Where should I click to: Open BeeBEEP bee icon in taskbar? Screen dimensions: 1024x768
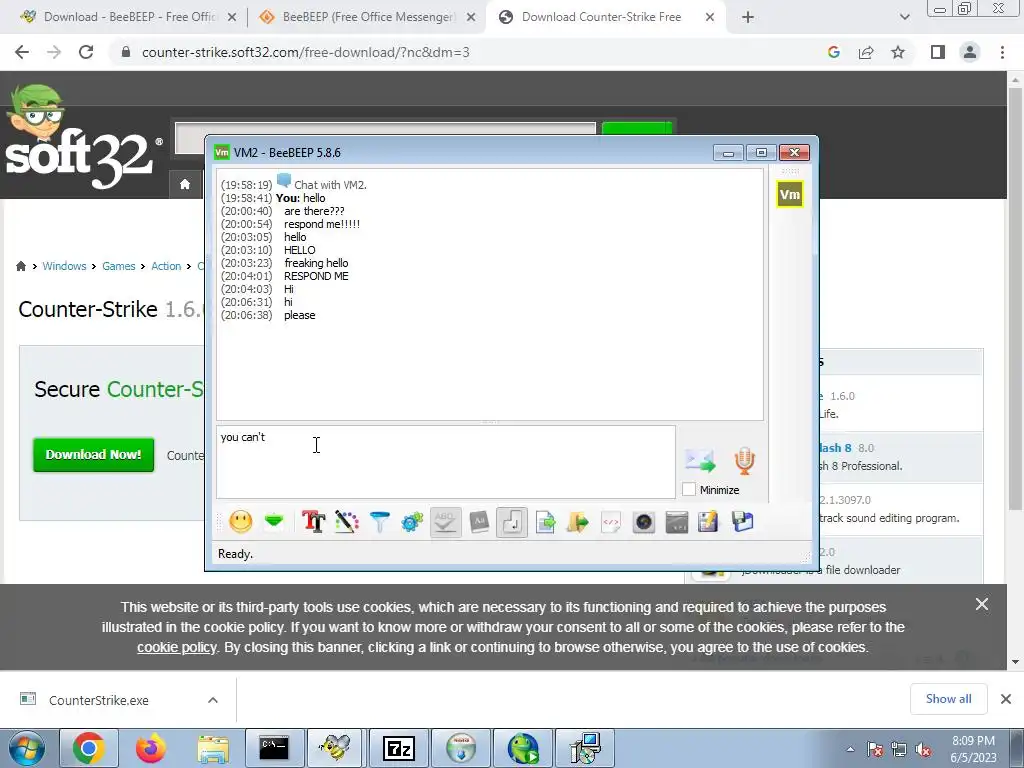(336, 748)
